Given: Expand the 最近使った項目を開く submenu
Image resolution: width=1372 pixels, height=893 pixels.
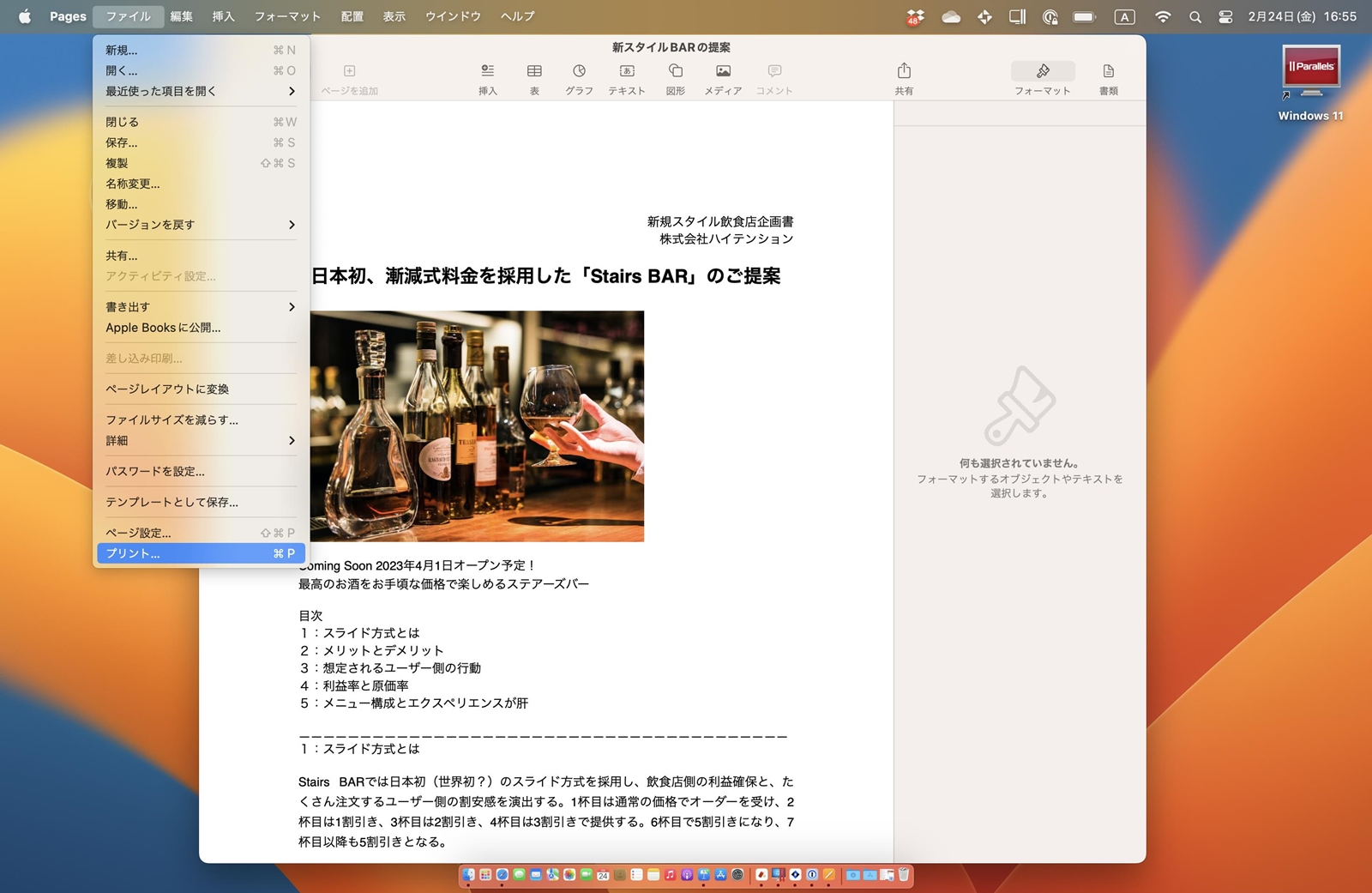Looking at the screenshot, I should pos(201,91).
